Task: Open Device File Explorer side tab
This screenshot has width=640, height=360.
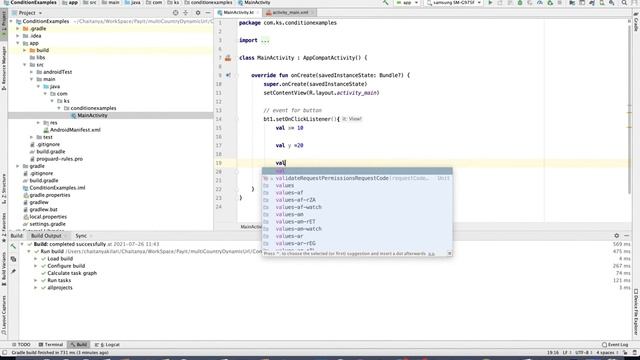Action: (x=636, y=312)
